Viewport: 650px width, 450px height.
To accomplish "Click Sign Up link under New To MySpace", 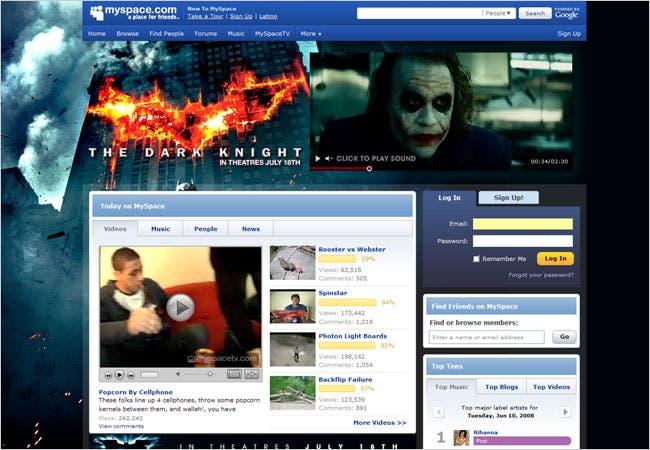I will (241, 16).
